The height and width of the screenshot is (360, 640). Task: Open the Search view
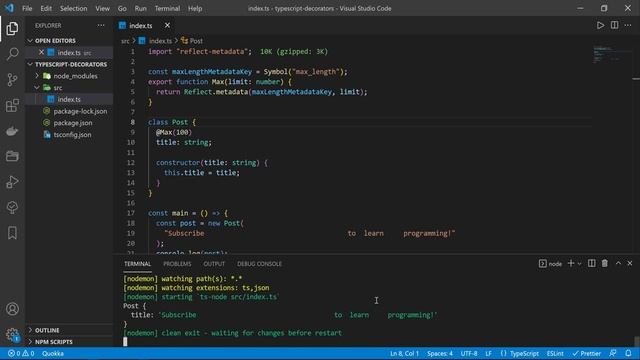click(x=12, y=53)
